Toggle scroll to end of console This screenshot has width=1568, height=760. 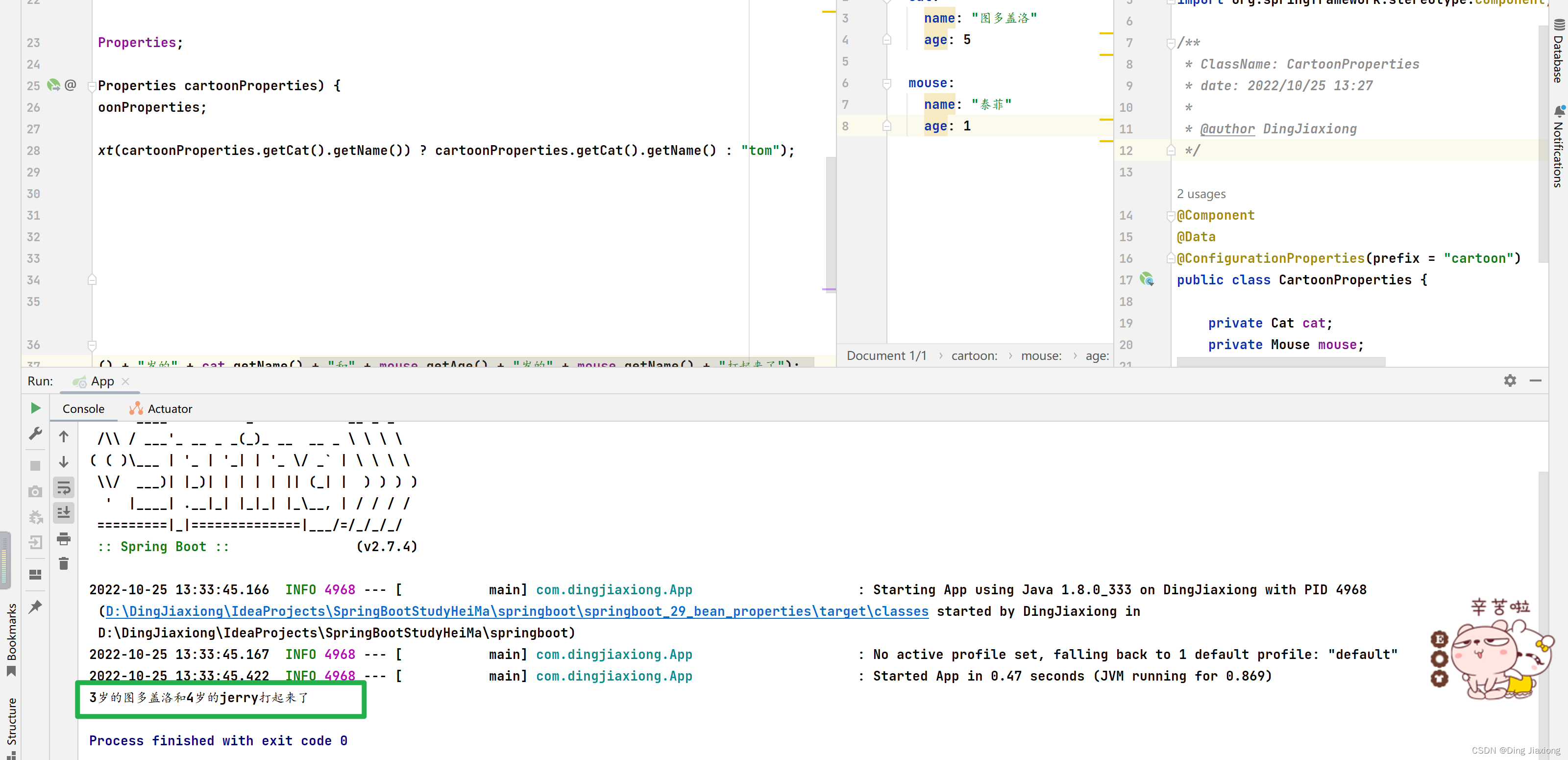pyautogui.click(x=63, y=513)
